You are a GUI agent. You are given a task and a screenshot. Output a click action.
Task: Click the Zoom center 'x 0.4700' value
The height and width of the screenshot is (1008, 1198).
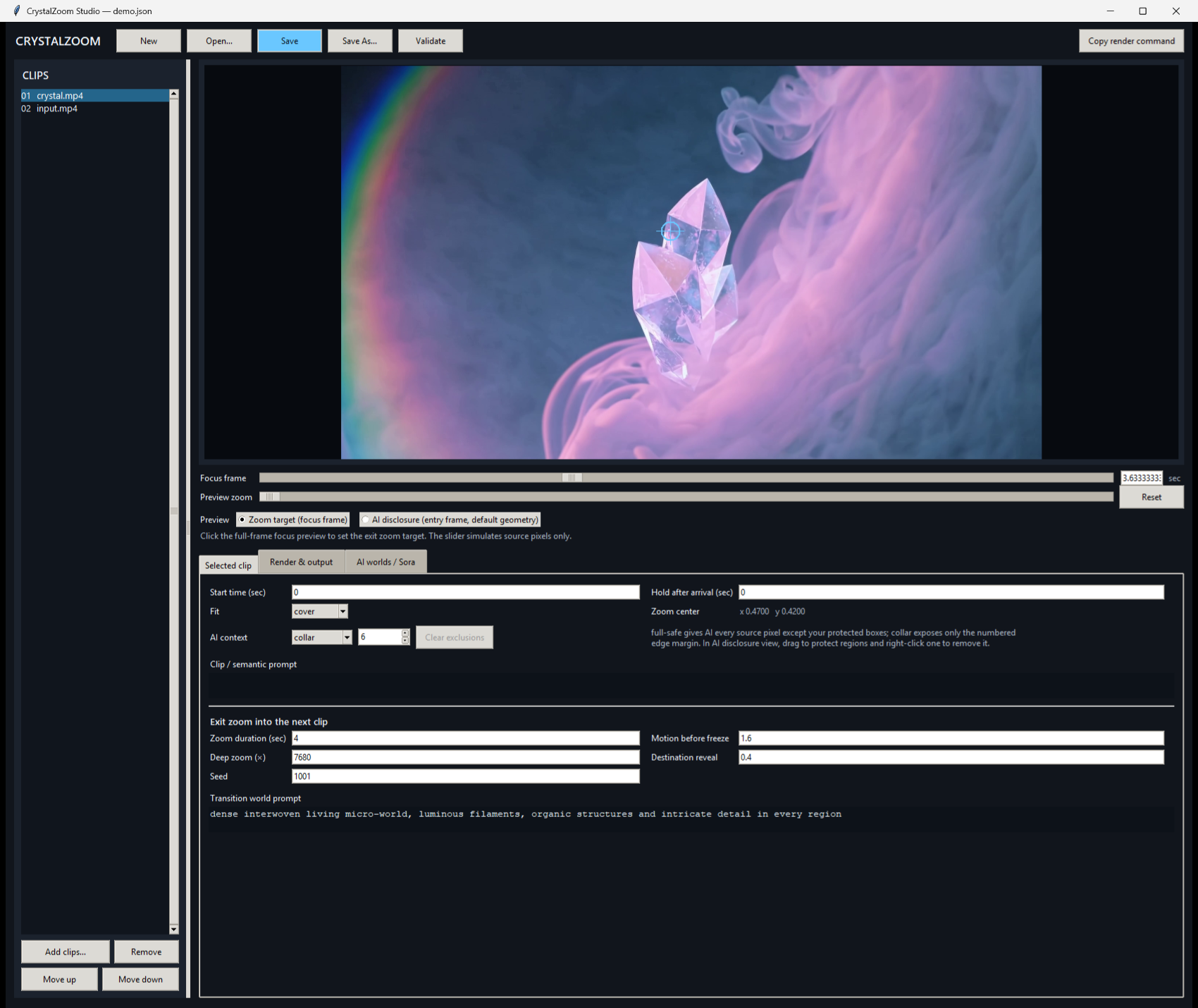pos(754,611)
